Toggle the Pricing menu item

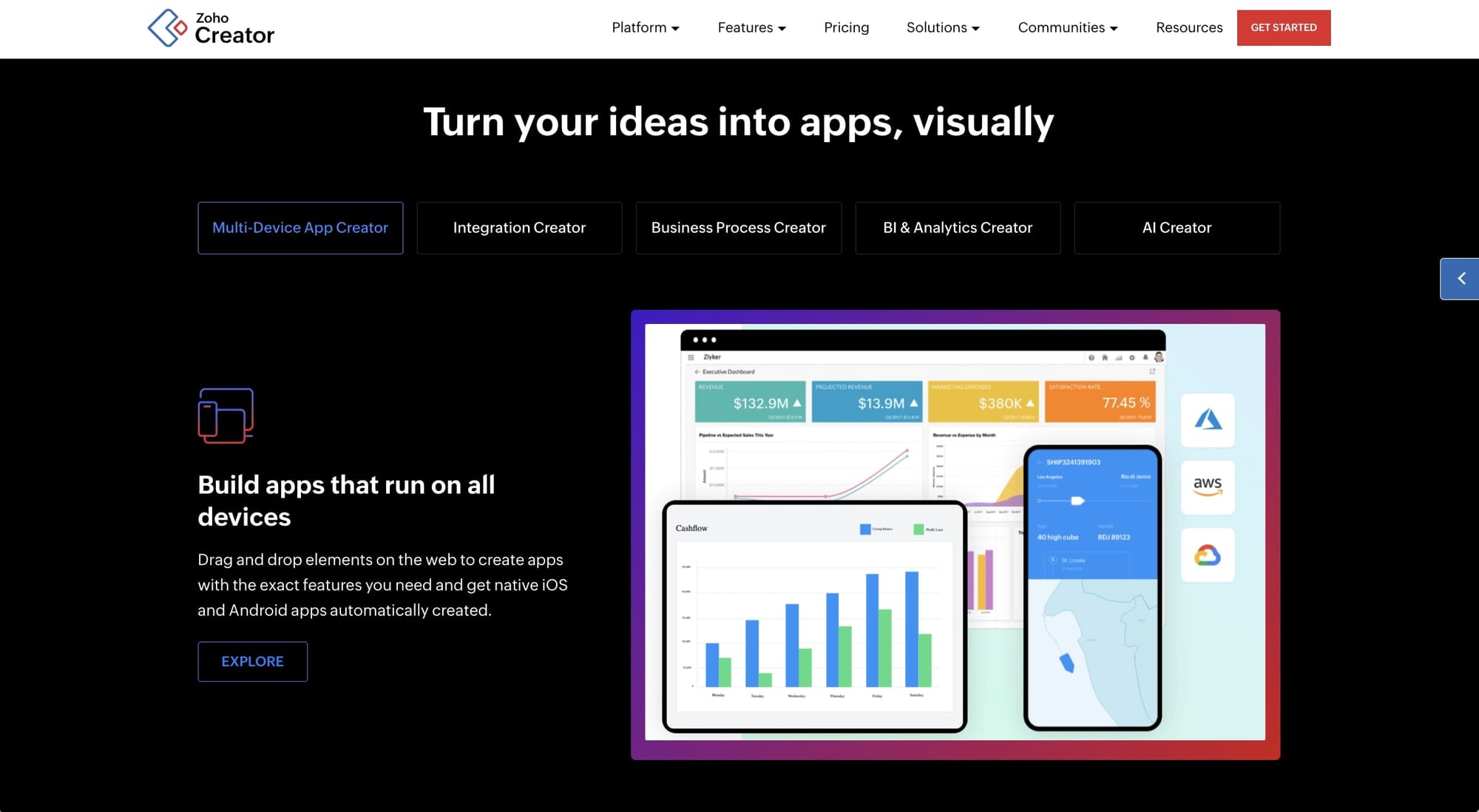point(845,27)
